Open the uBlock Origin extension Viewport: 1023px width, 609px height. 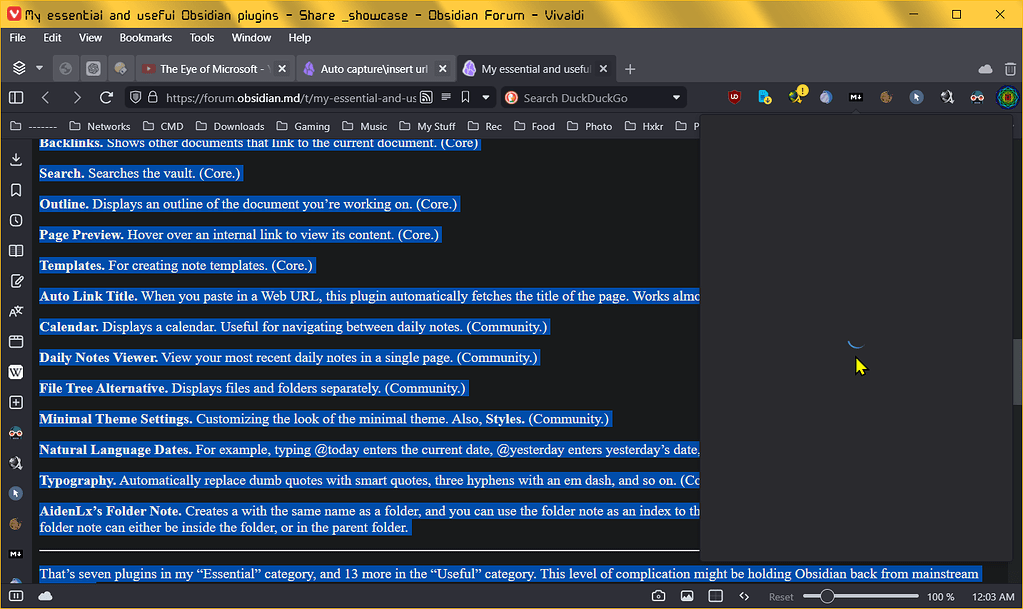[734, 97]
